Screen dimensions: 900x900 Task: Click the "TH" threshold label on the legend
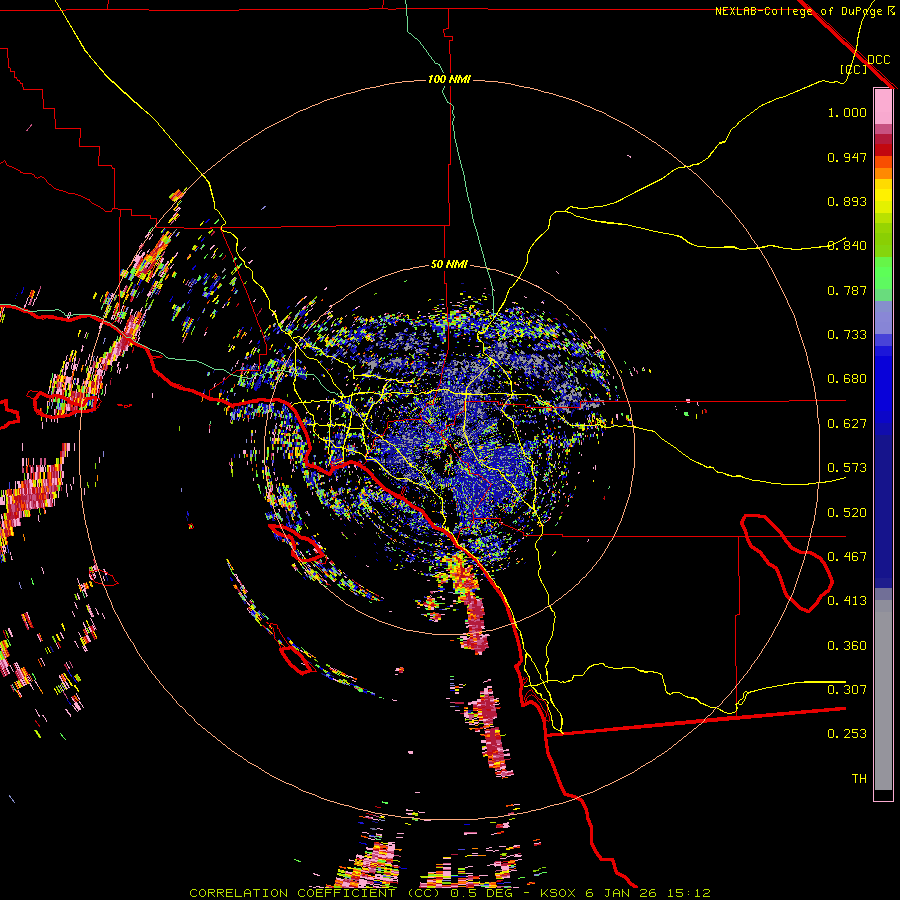[859, 779]
